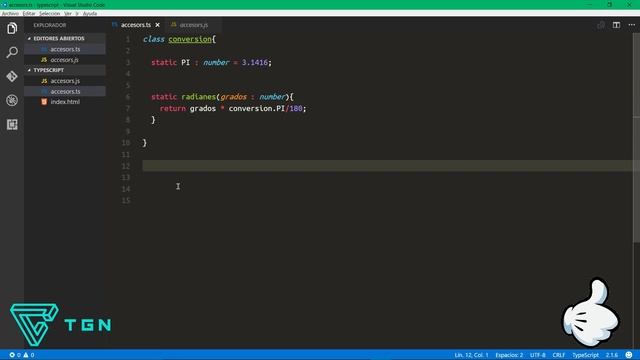Click 'conversion.PI' on line 7

tap(256, 109)
